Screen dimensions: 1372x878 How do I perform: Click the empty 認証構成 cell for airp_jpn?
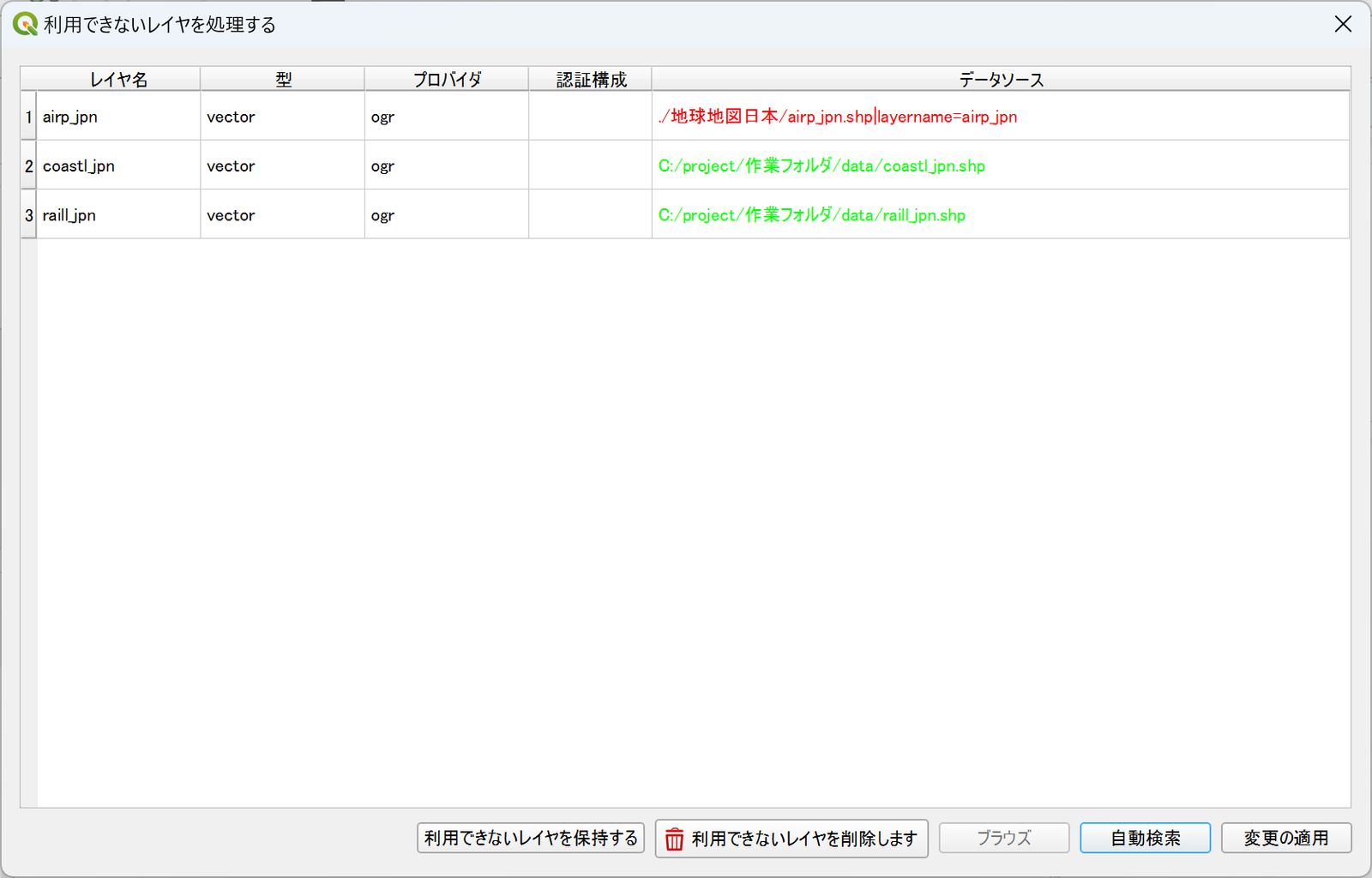591,117
